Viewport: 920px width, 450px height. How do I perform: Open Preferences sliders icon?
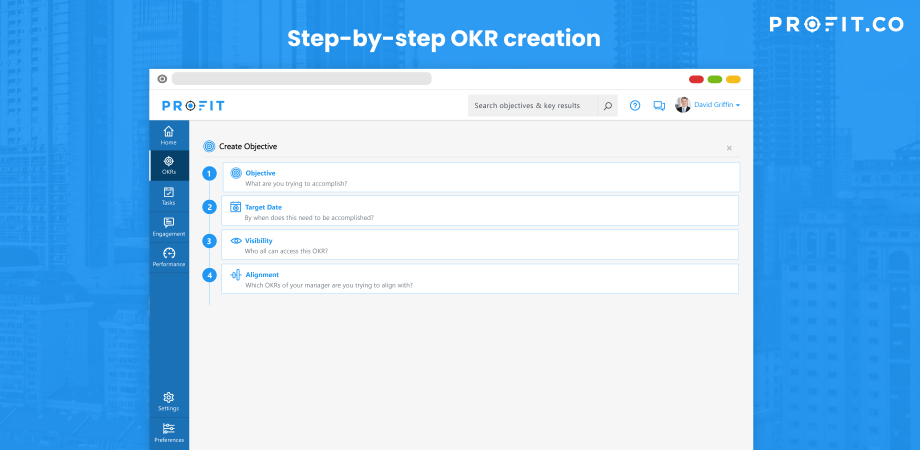[168, 428]
